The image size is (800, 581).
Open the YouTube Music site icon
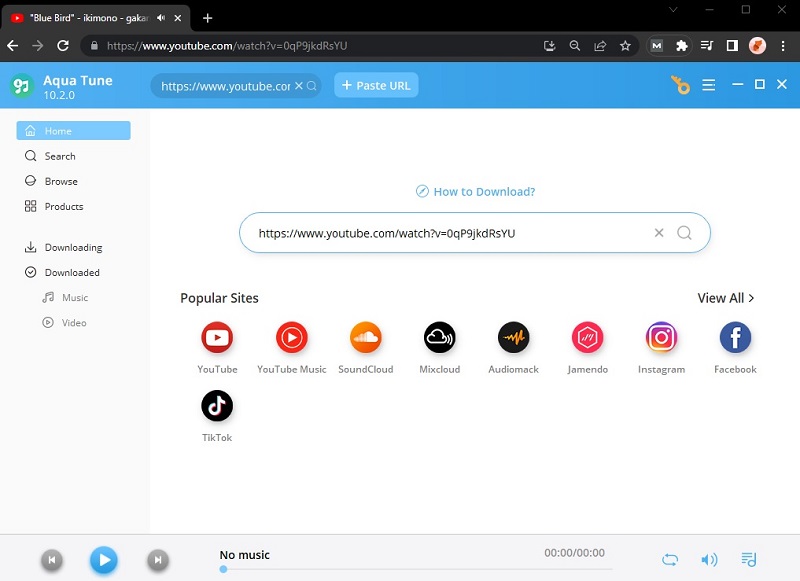[x=291, y=337]
